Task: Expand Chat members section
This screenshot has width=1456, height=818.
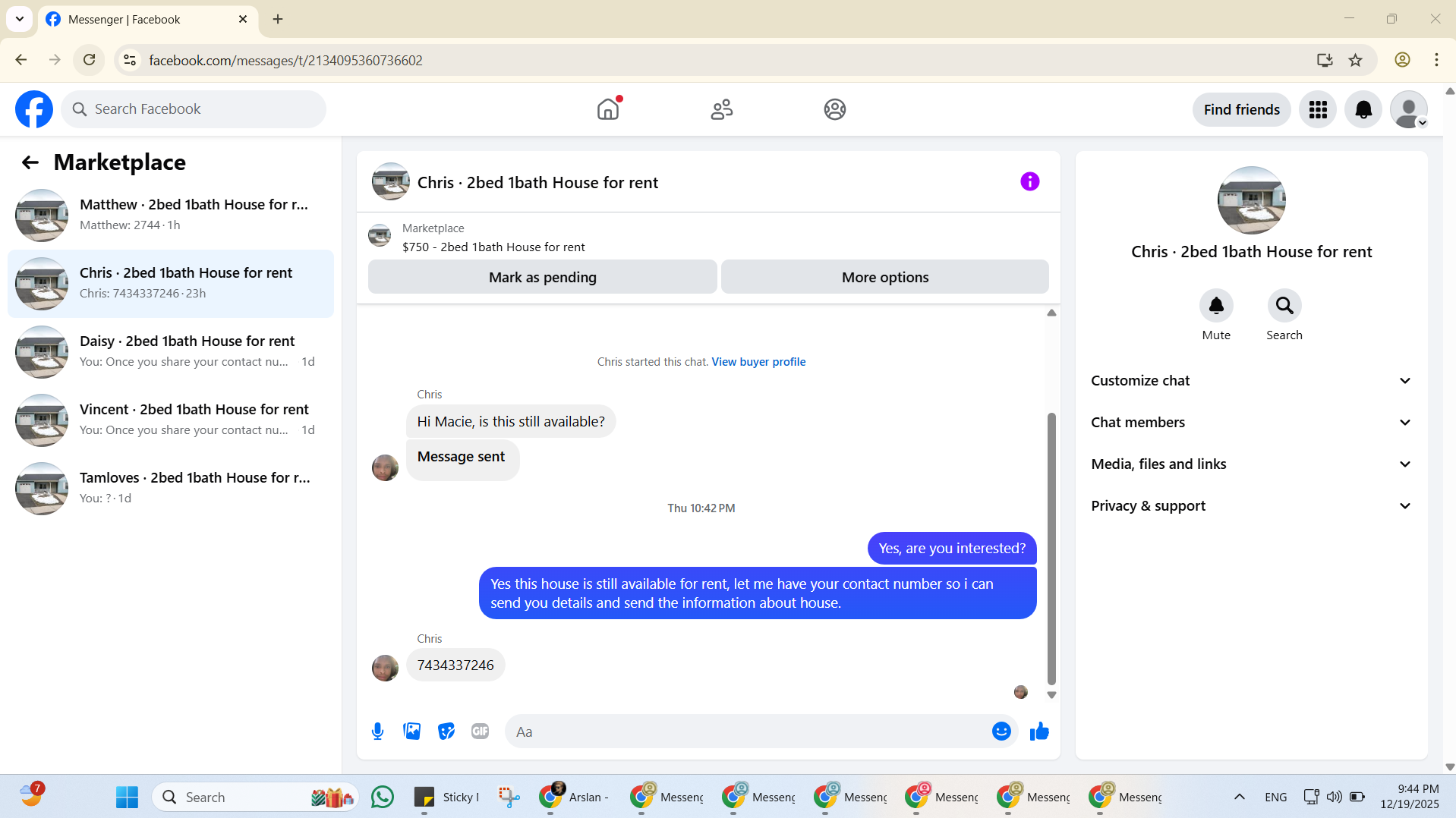Action: pyautogui.click(x=1251, y=423)
